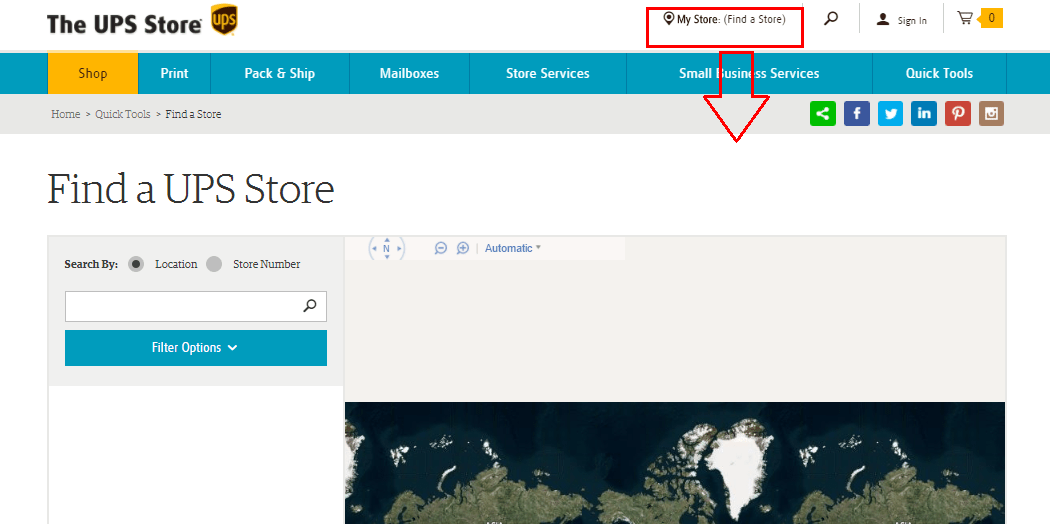Click the Sign In link text
1050x524 pixels.
point(912,21)
